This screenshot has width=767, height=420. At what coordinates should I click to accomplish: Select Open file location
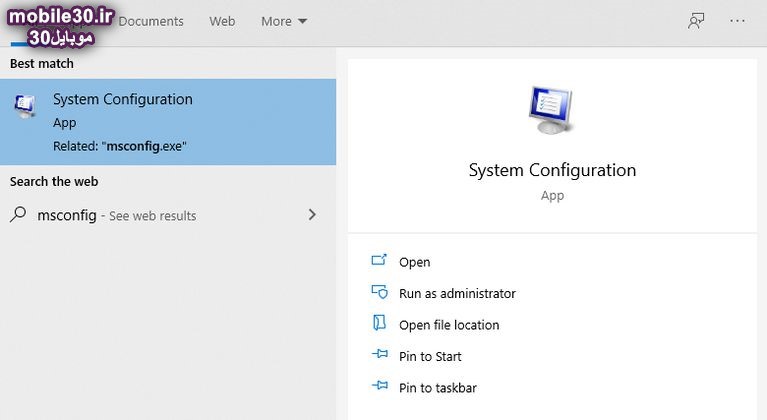click(449, 325)
